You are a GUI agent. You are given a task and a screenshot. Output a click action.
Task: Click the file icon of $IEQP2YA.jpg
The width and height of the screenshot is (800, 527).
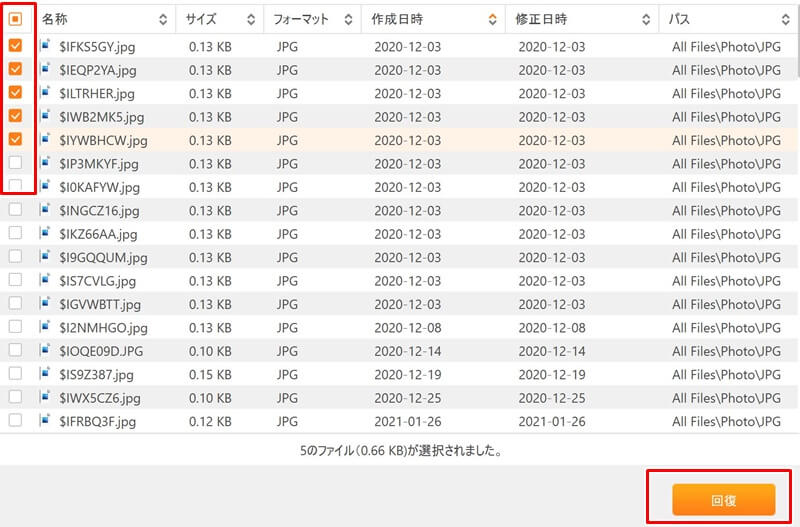46,69
